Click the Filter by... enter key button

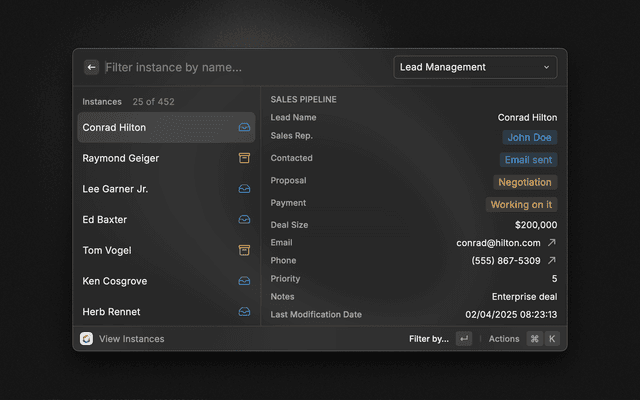[x=464, y=339]
